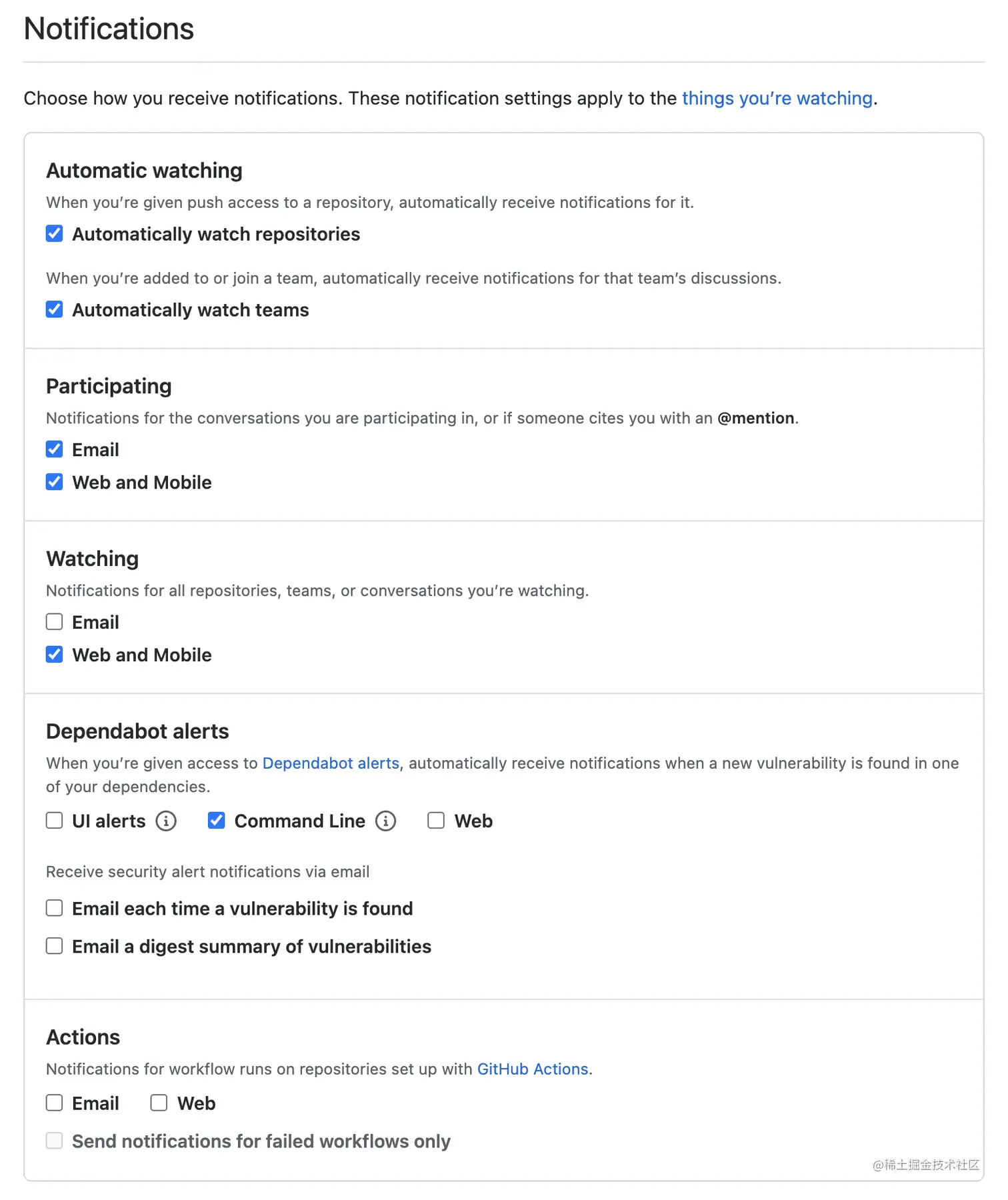Viewport: 1008px width, 1200px height.
Task: Enable Email notifications under Actions
Action: click(x=54, y=1103)
